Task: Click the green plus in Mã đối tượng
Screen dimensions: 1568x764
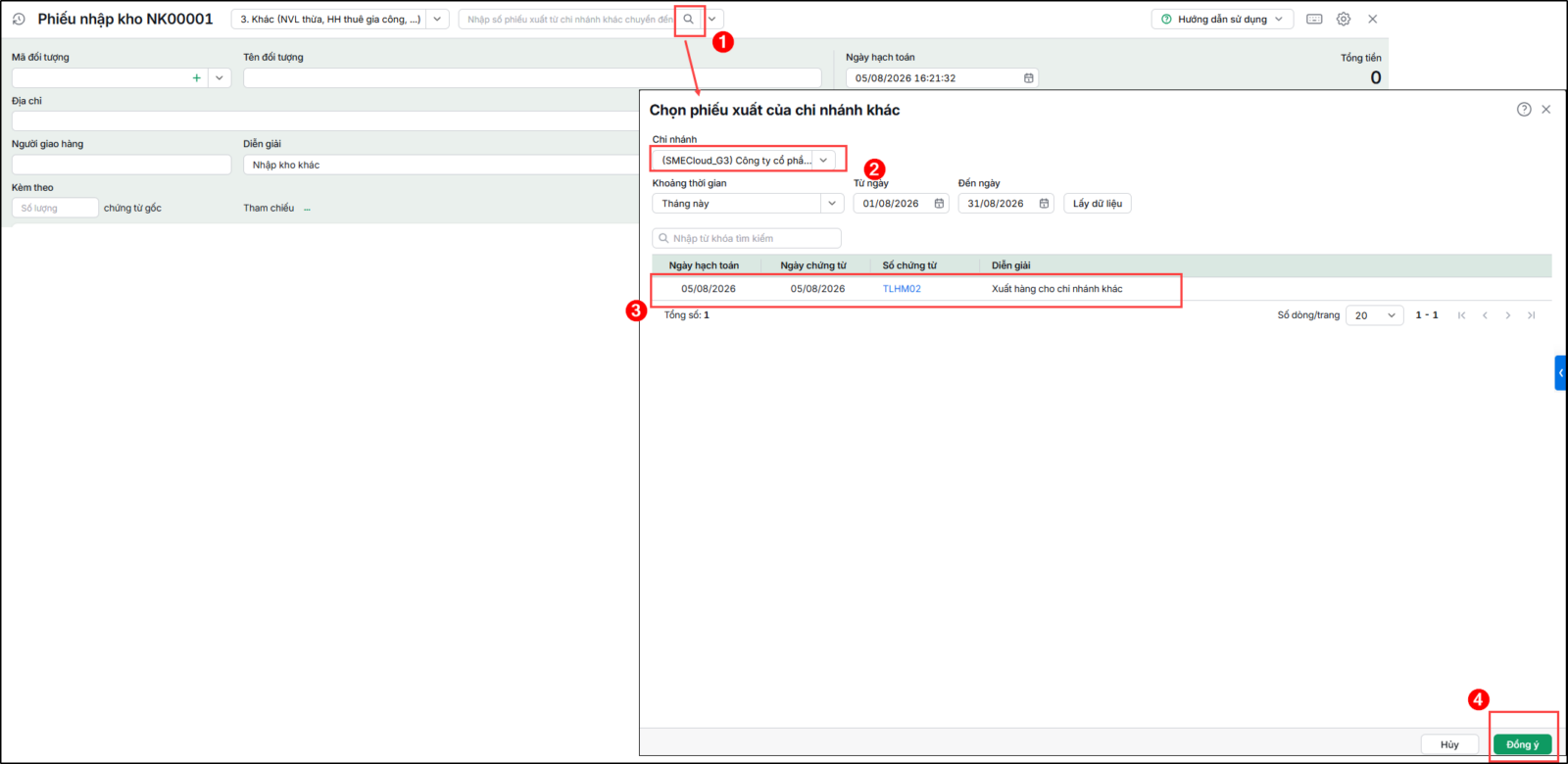Action: coord(197,77)
